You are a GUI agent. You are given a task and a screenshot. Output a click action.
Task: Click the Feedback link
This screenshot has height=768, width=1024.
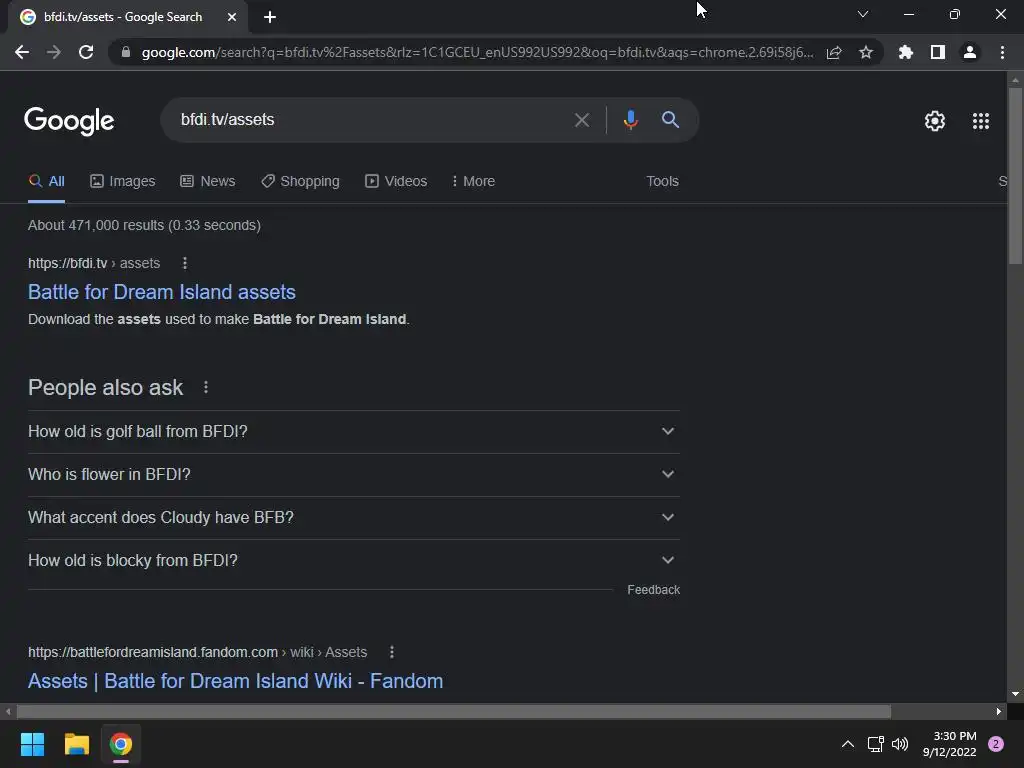(653, 590)
